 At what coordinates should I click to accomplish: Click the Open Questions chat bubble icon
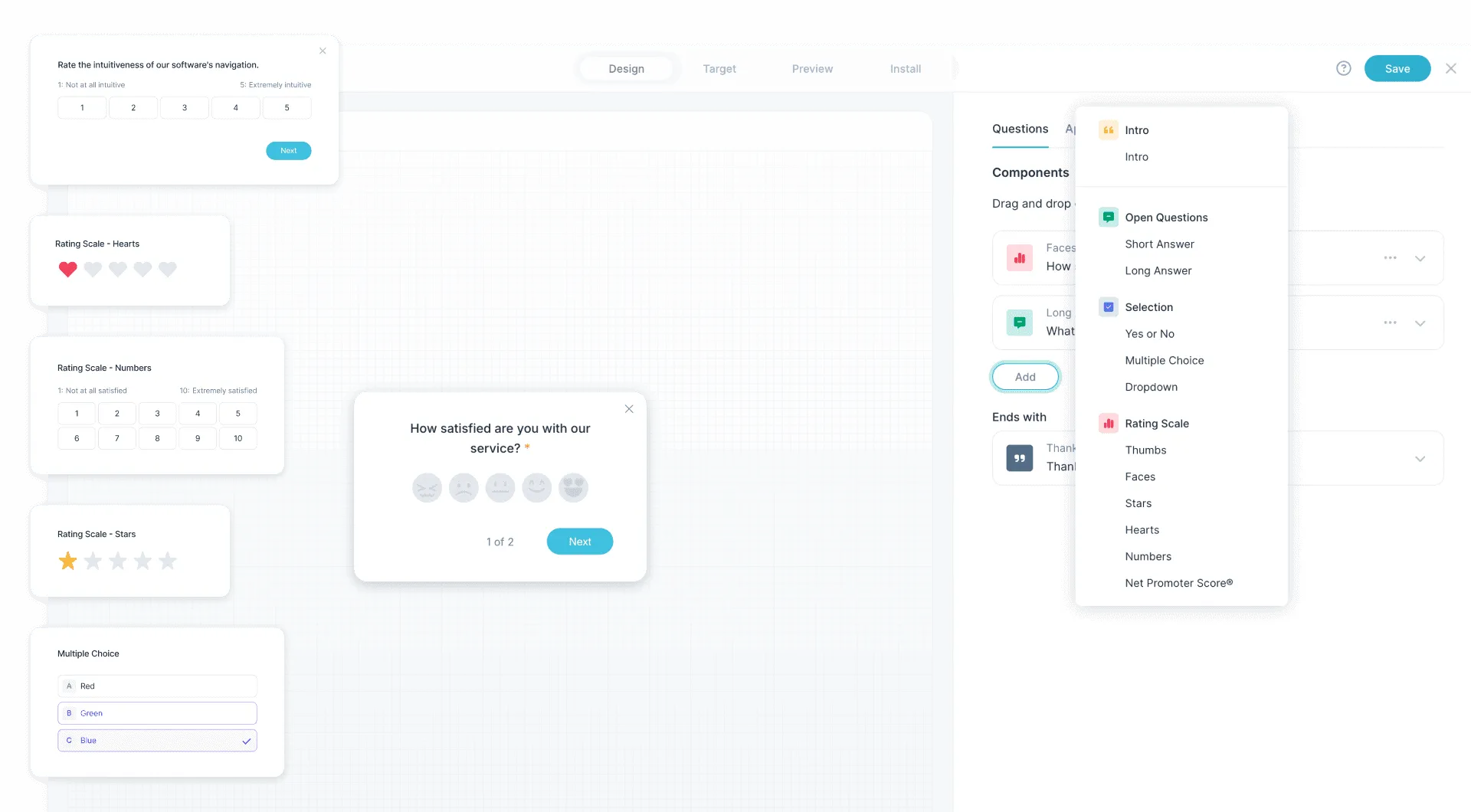1108,217
